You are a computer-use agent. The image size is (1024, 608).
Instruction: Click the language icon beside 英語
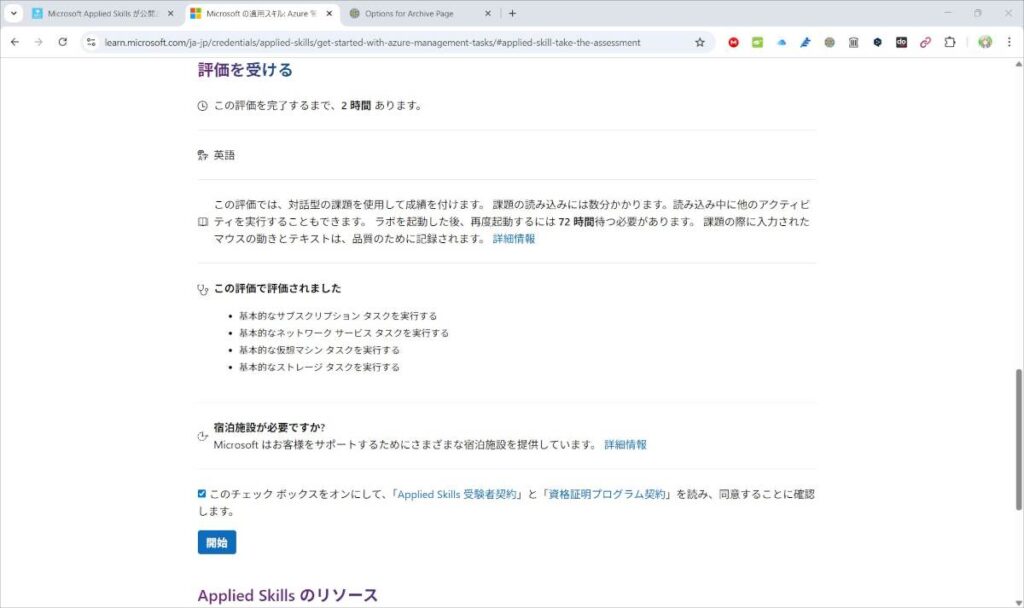(x=202, y=155)
